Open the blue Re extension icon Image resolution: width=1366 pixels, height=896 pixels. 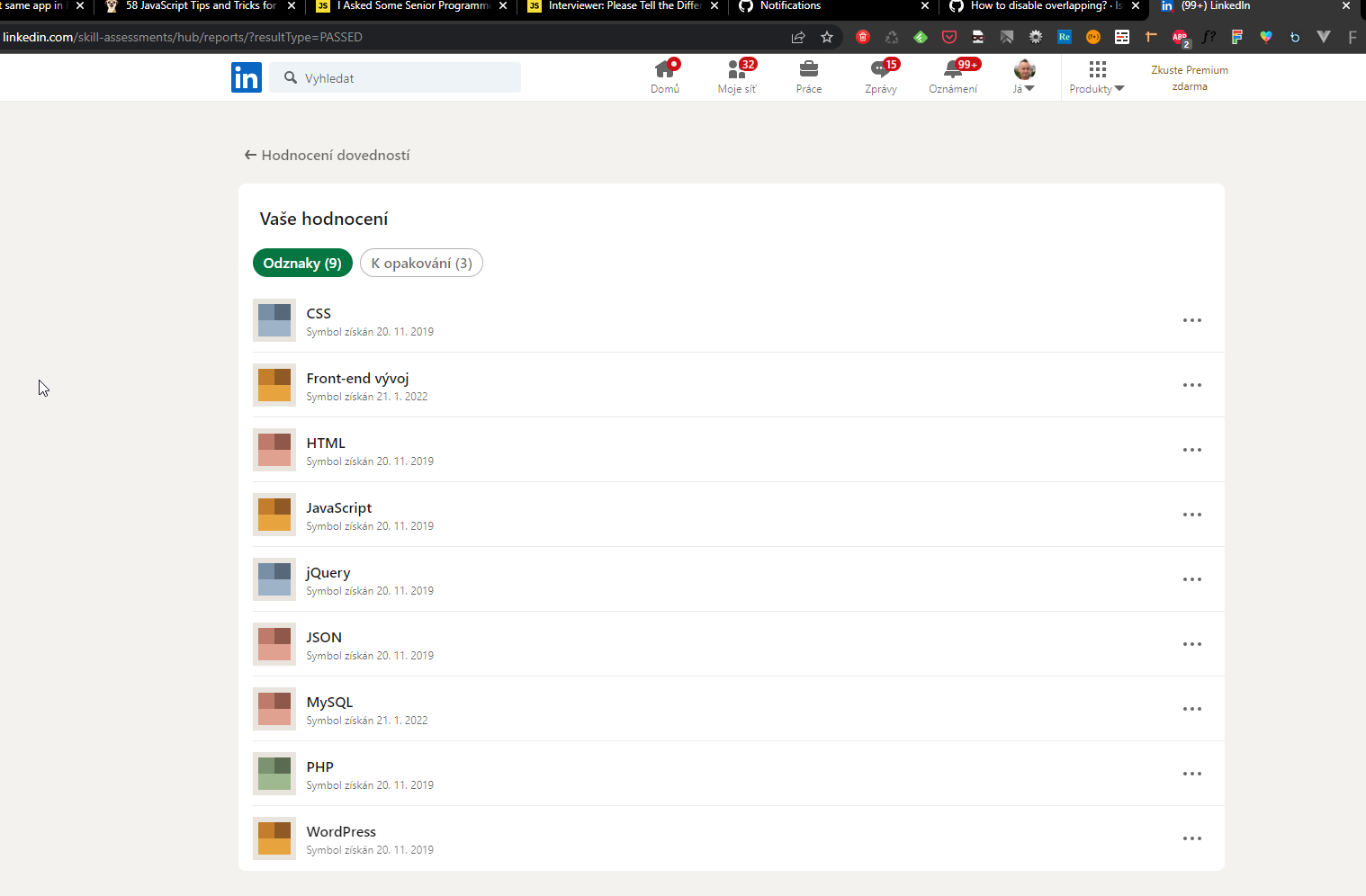(x=1065, y=37)
